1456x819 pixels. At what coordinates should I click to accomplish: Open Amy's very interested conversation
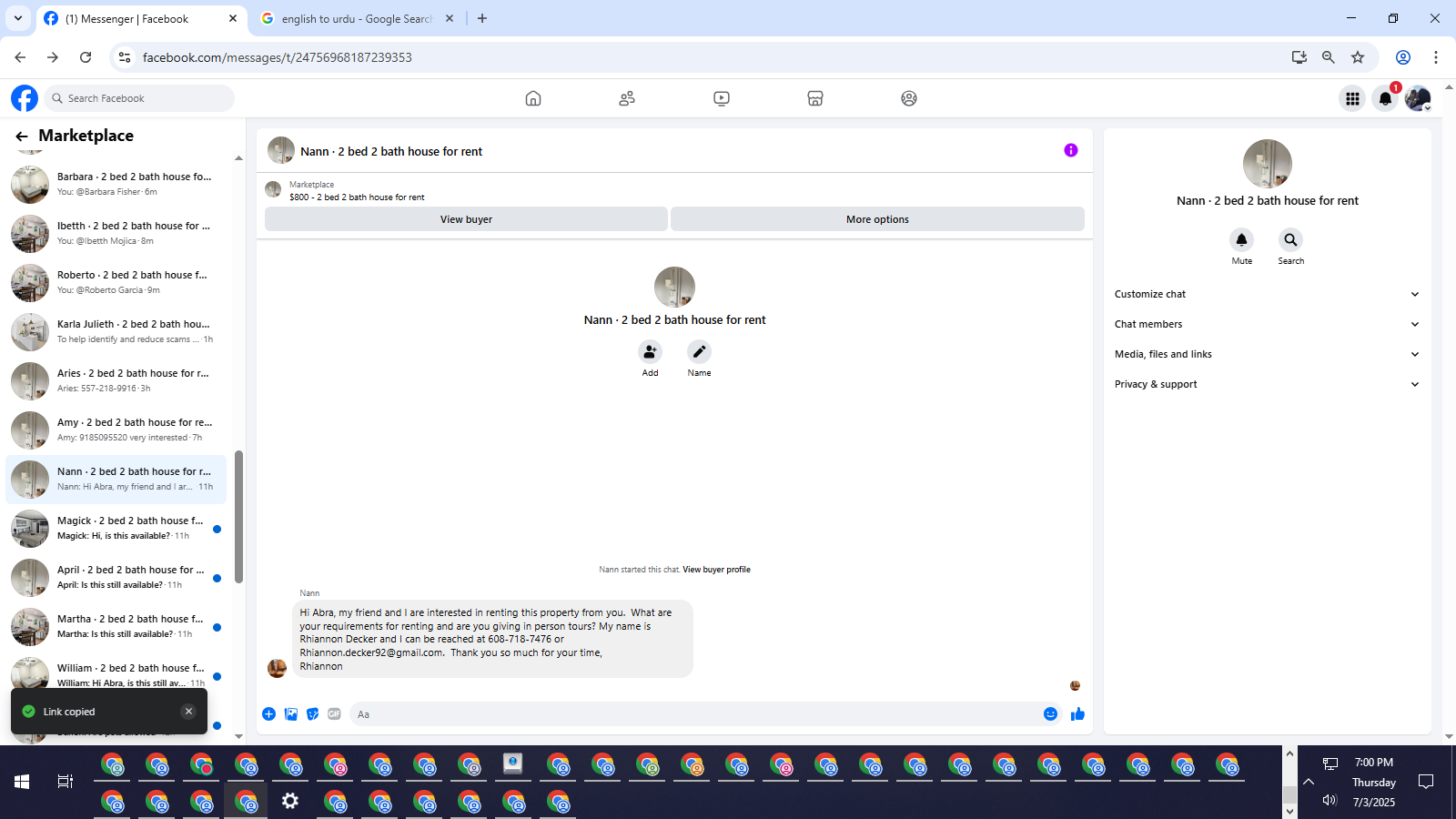pos(116,430)
